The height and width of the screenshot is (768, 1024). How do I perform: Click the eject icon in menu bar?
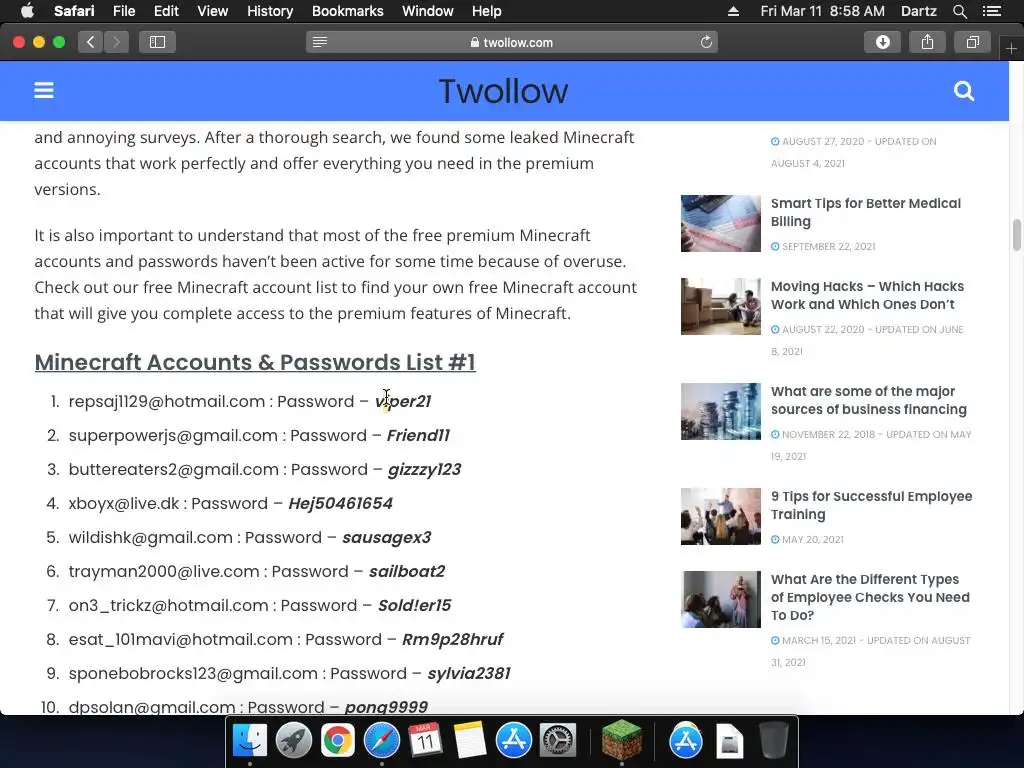[733, 11]
